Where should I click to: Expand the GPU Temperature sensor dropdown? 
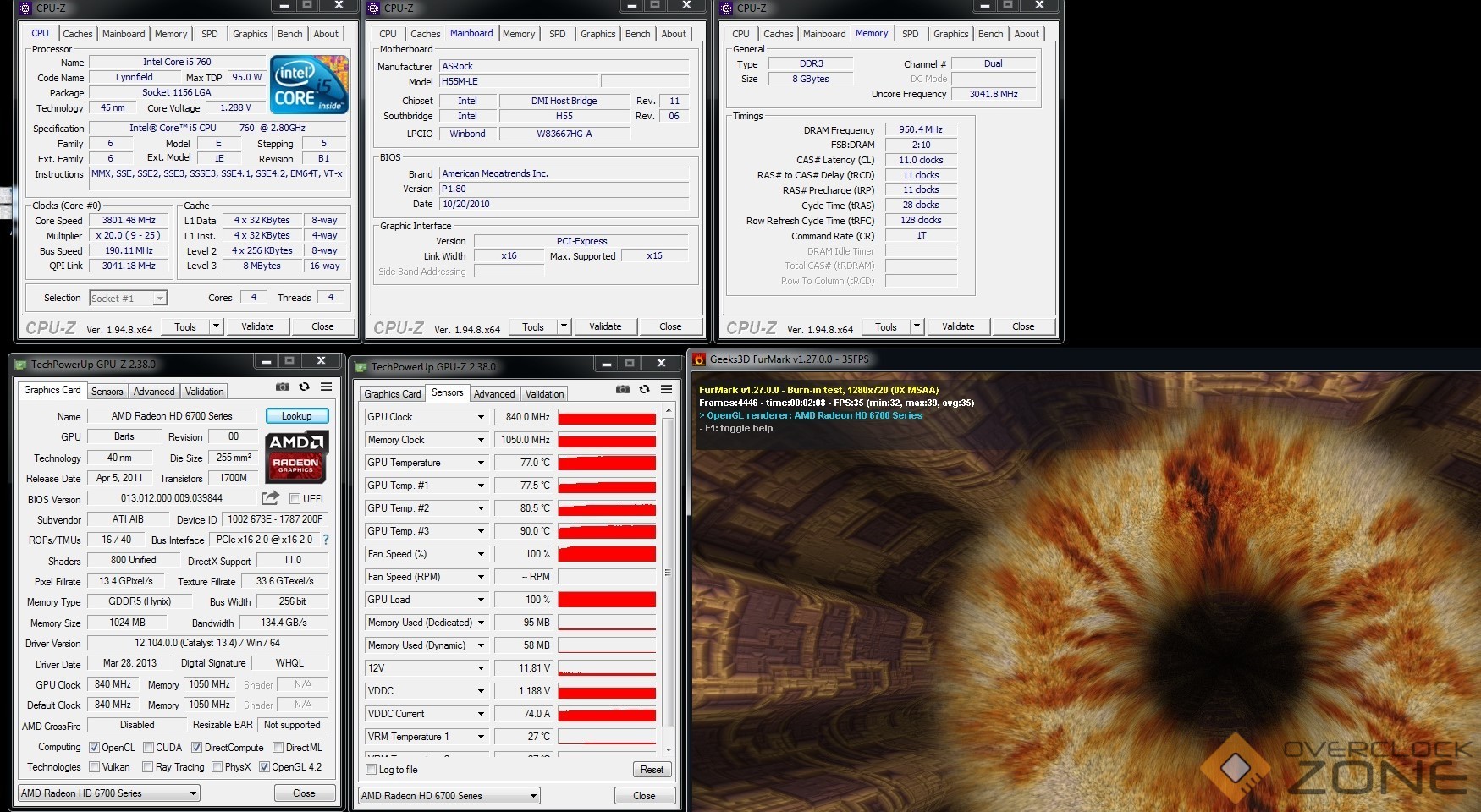pos(481,463)
